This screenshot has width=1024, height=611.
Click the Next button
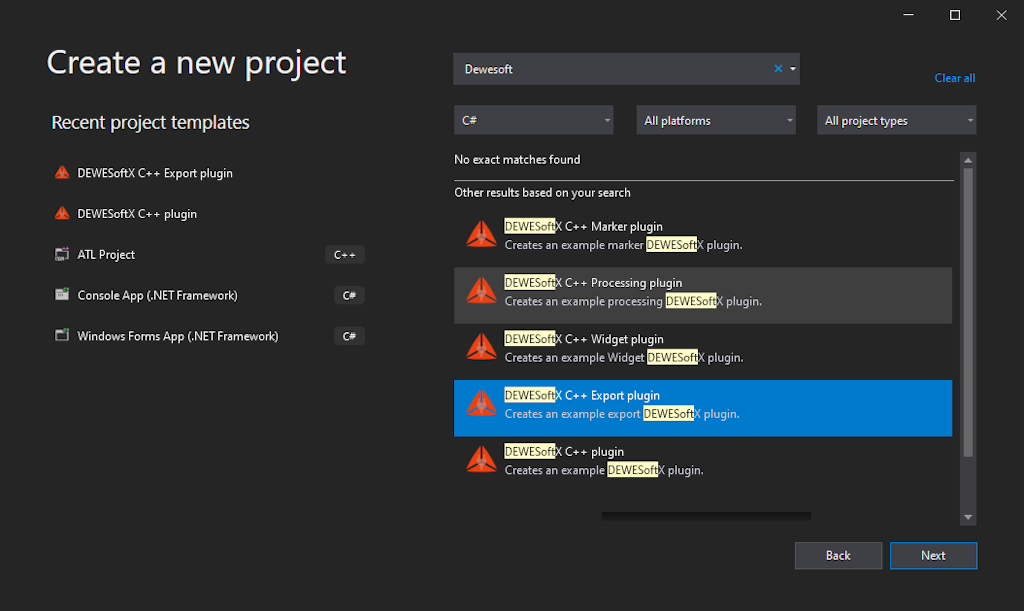click(933, 556)
